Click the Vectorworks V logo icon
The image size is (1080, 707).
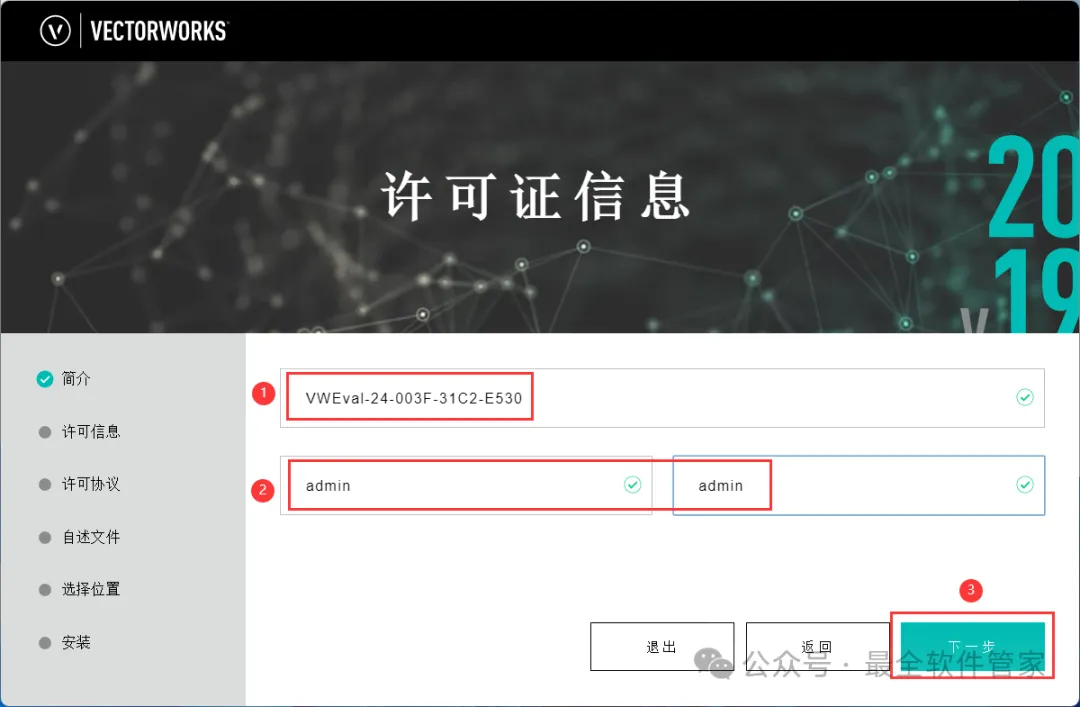point(55,31)
